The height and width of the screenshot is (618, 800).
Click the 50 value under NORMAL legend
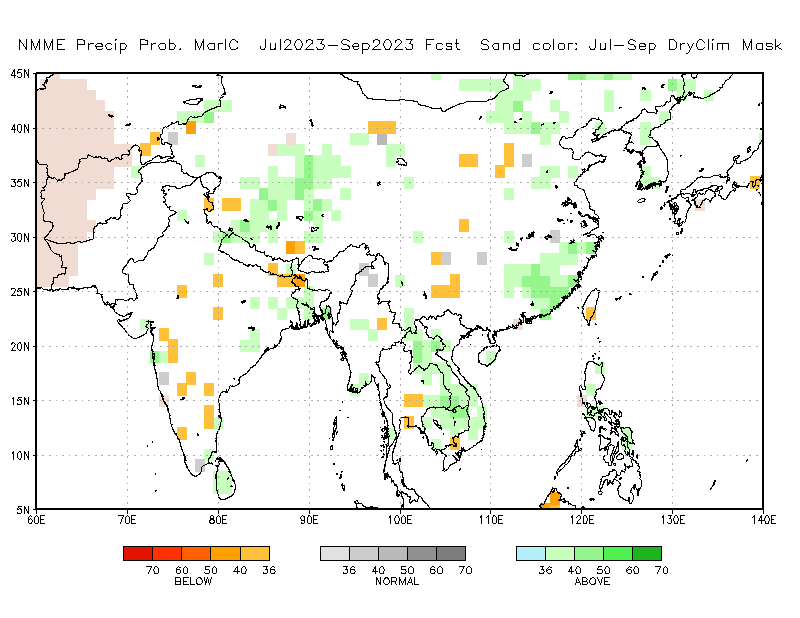tap(407, 570)
